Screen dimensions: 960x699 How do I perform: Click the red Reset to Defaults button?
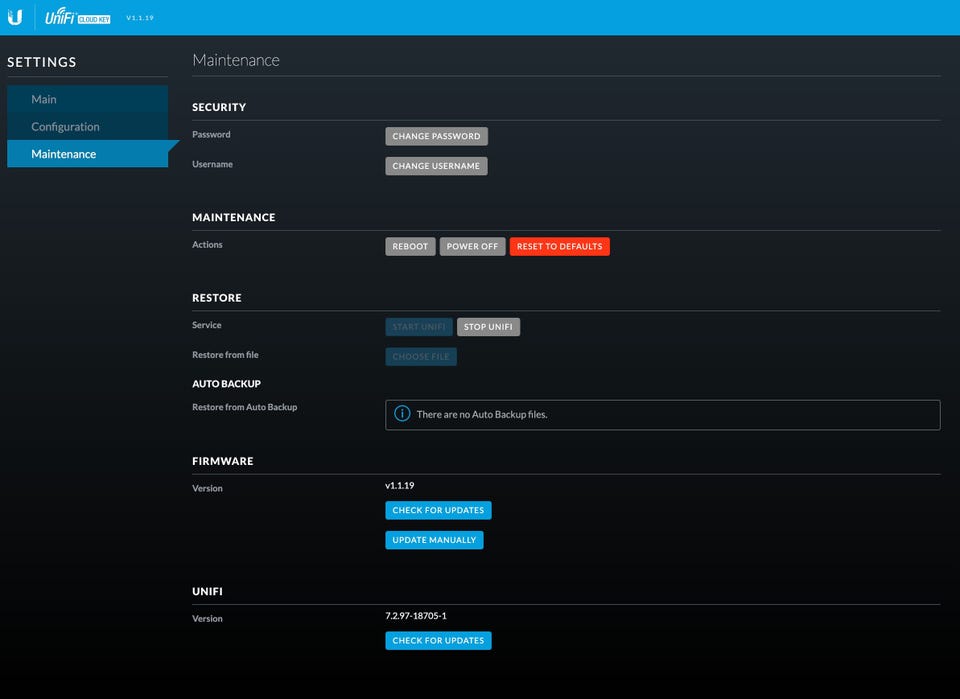pos(560,246)
